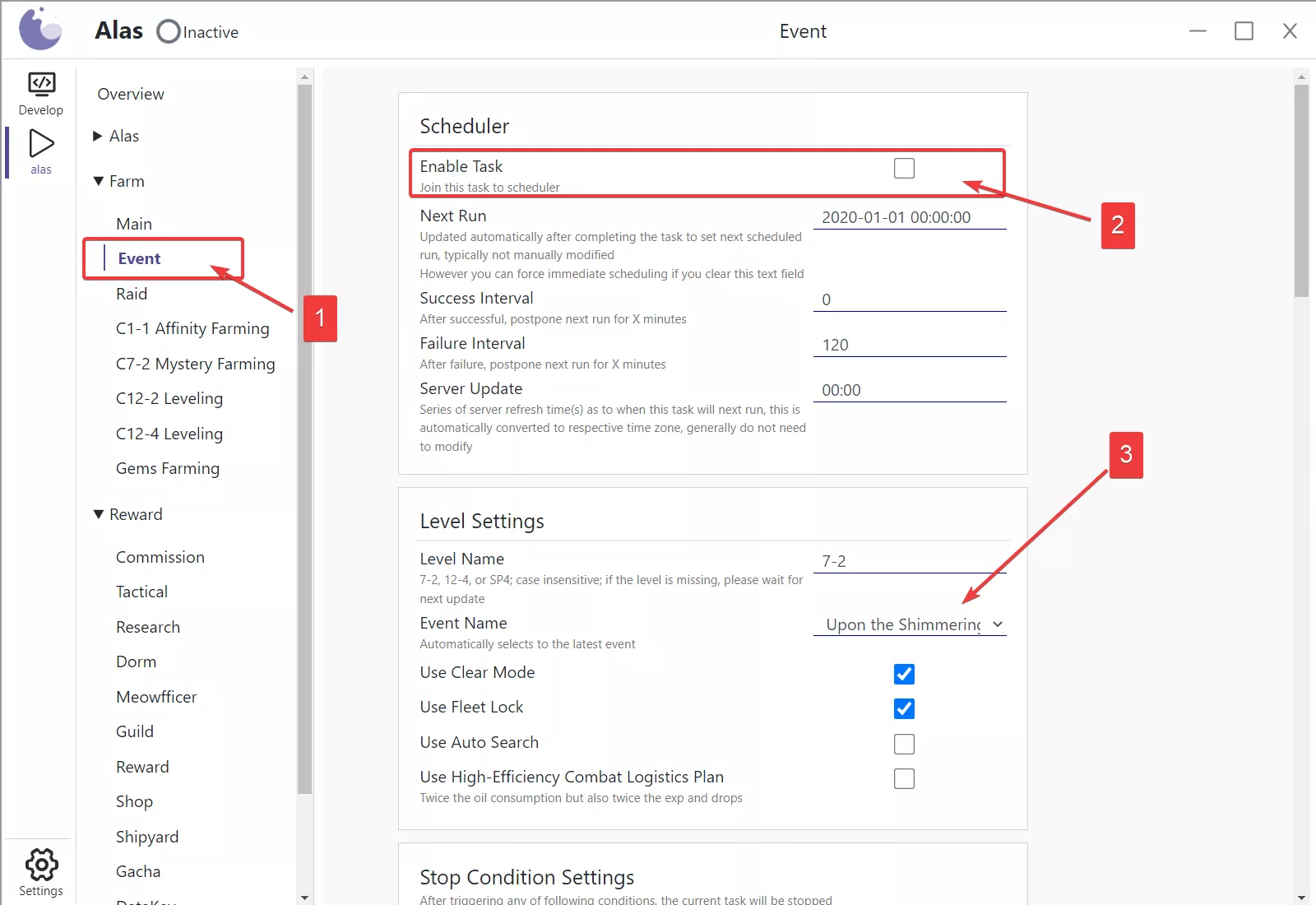Minimize the Alas window
This screenshot has height=905, width=1316.
1198,31
